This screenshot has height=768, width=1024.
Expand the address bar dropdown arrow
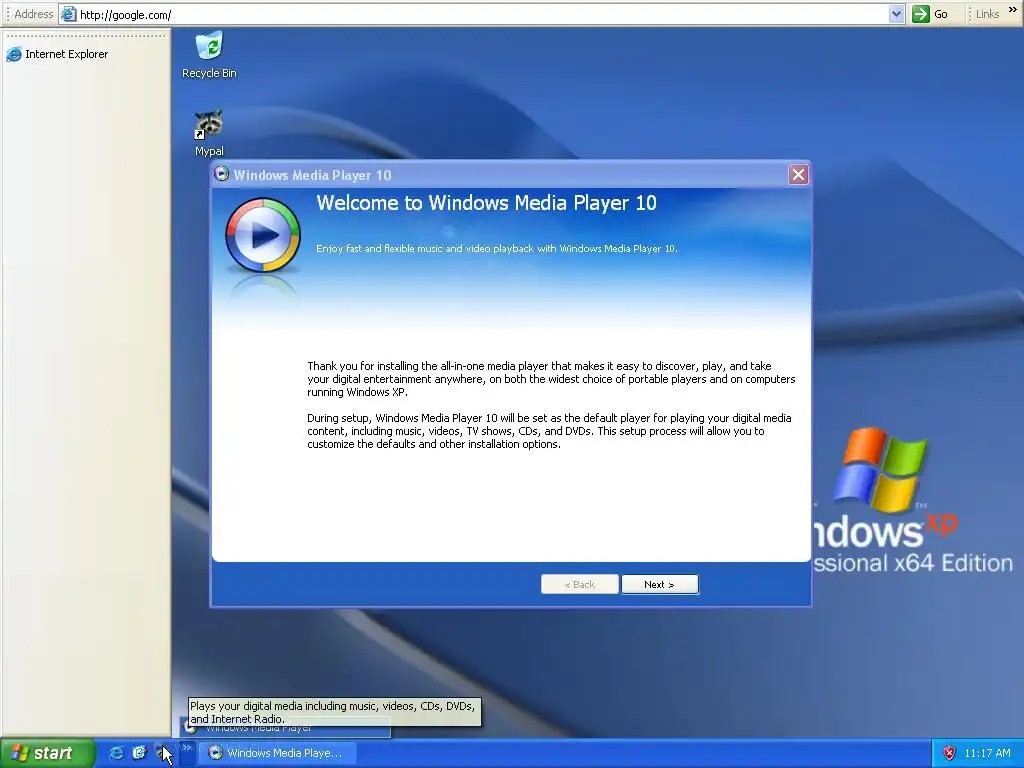[x=897, y=14]
